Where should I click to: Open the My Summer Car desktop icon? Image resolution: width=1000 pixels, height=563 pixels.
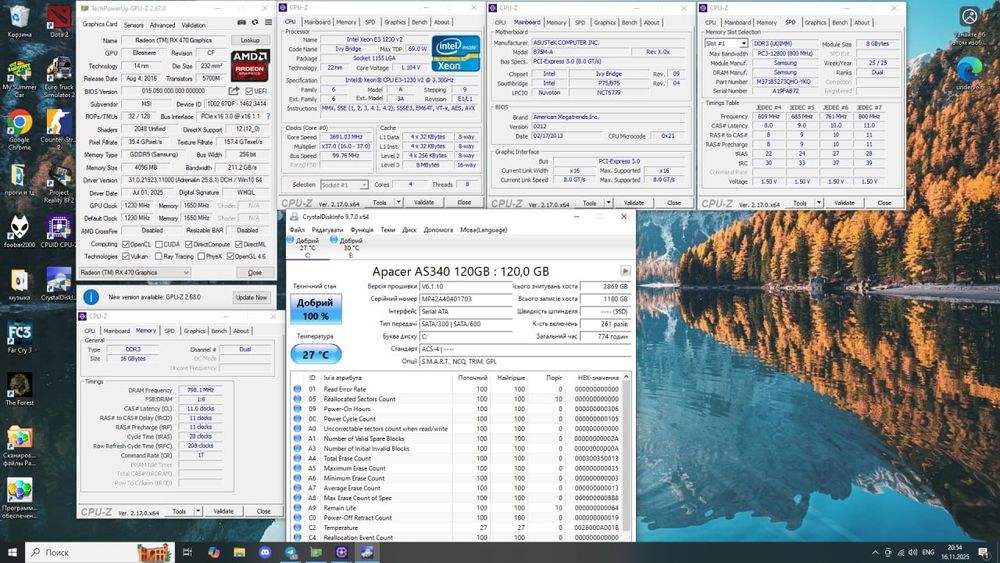pyautogui.click(x=20, y=77)
